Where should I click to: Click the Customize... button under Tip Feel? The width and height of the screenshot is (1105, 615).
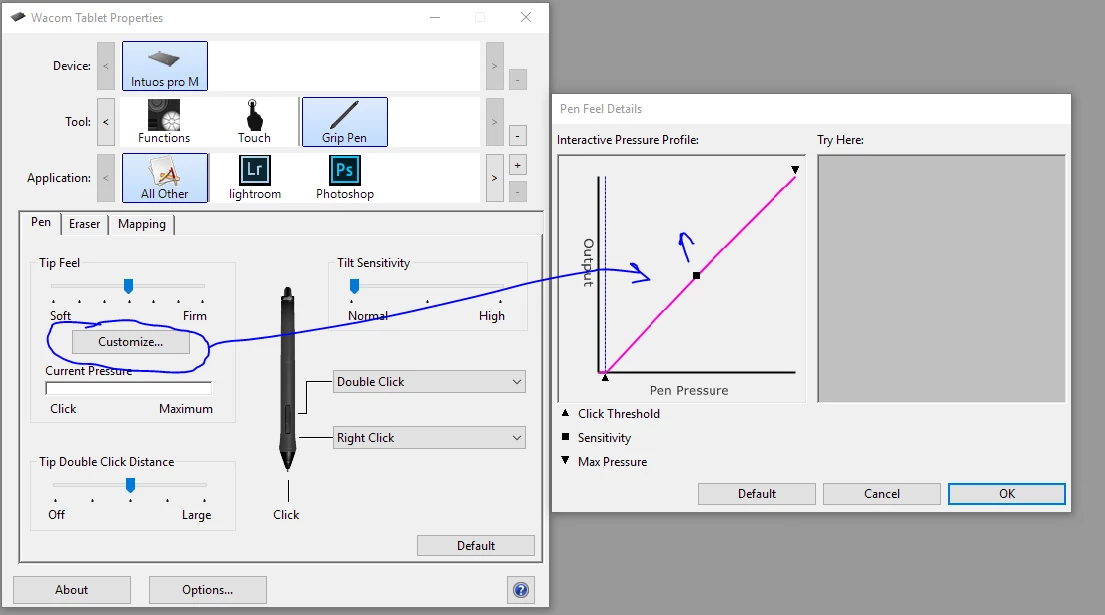(x=130, y=342)
